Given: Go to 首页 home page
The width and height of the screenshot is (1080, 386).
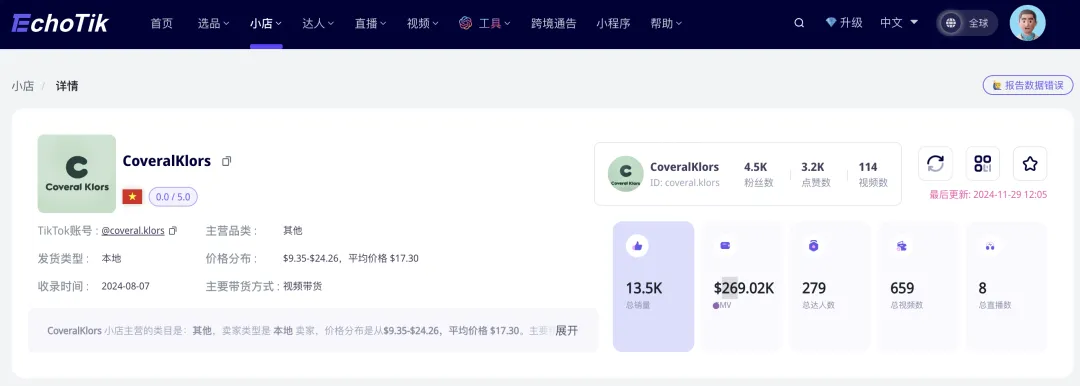Looking at the screenshot, I should 162,23.
